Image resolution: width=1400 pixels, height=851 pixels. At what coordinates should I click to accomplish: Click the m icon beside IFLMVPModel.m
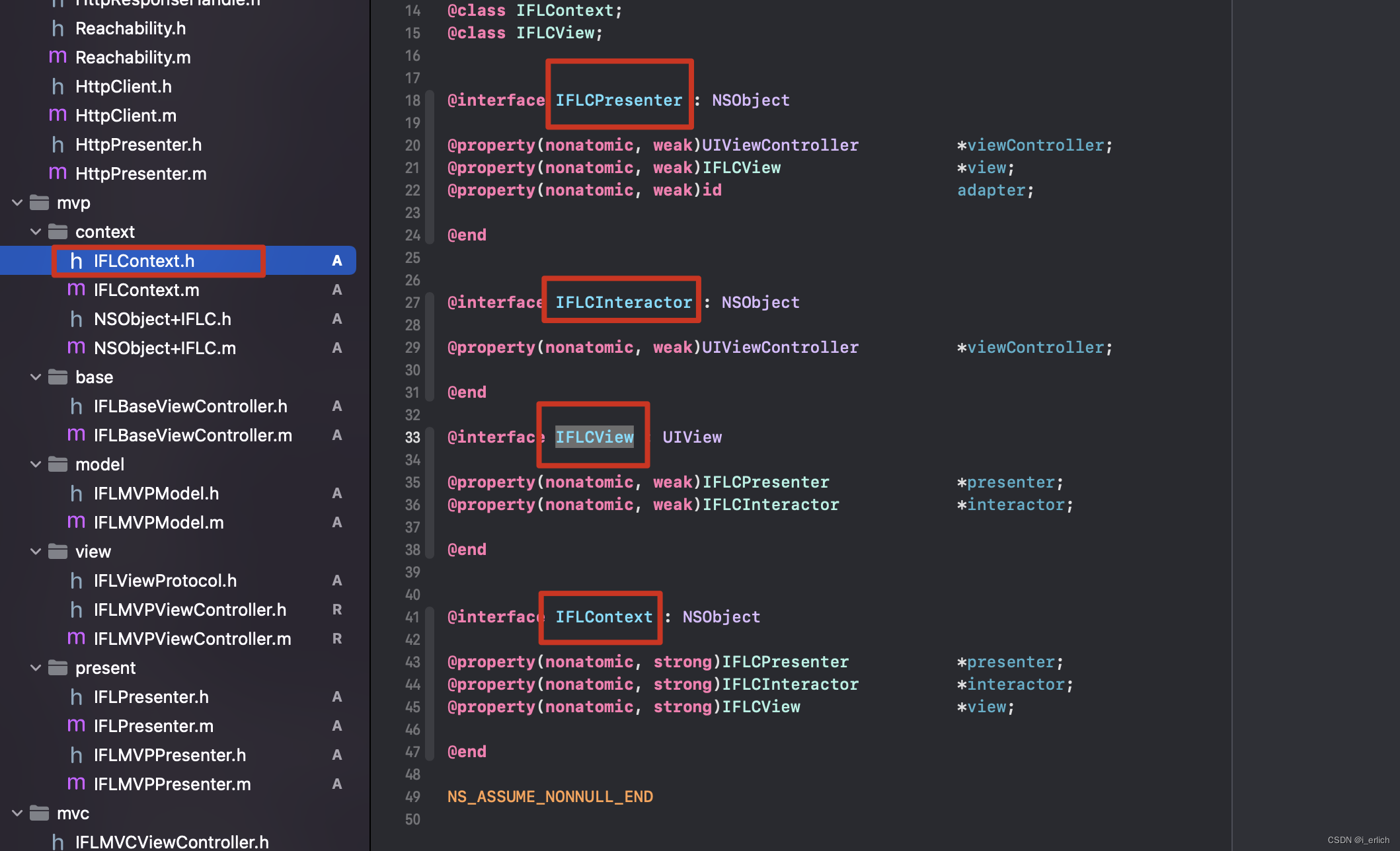point(77,523)
